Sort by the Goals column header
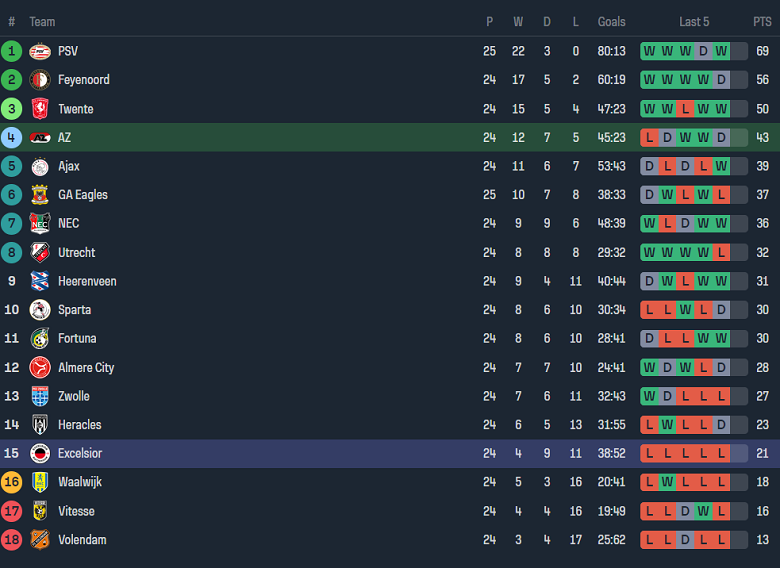 [x=611, y=22]
